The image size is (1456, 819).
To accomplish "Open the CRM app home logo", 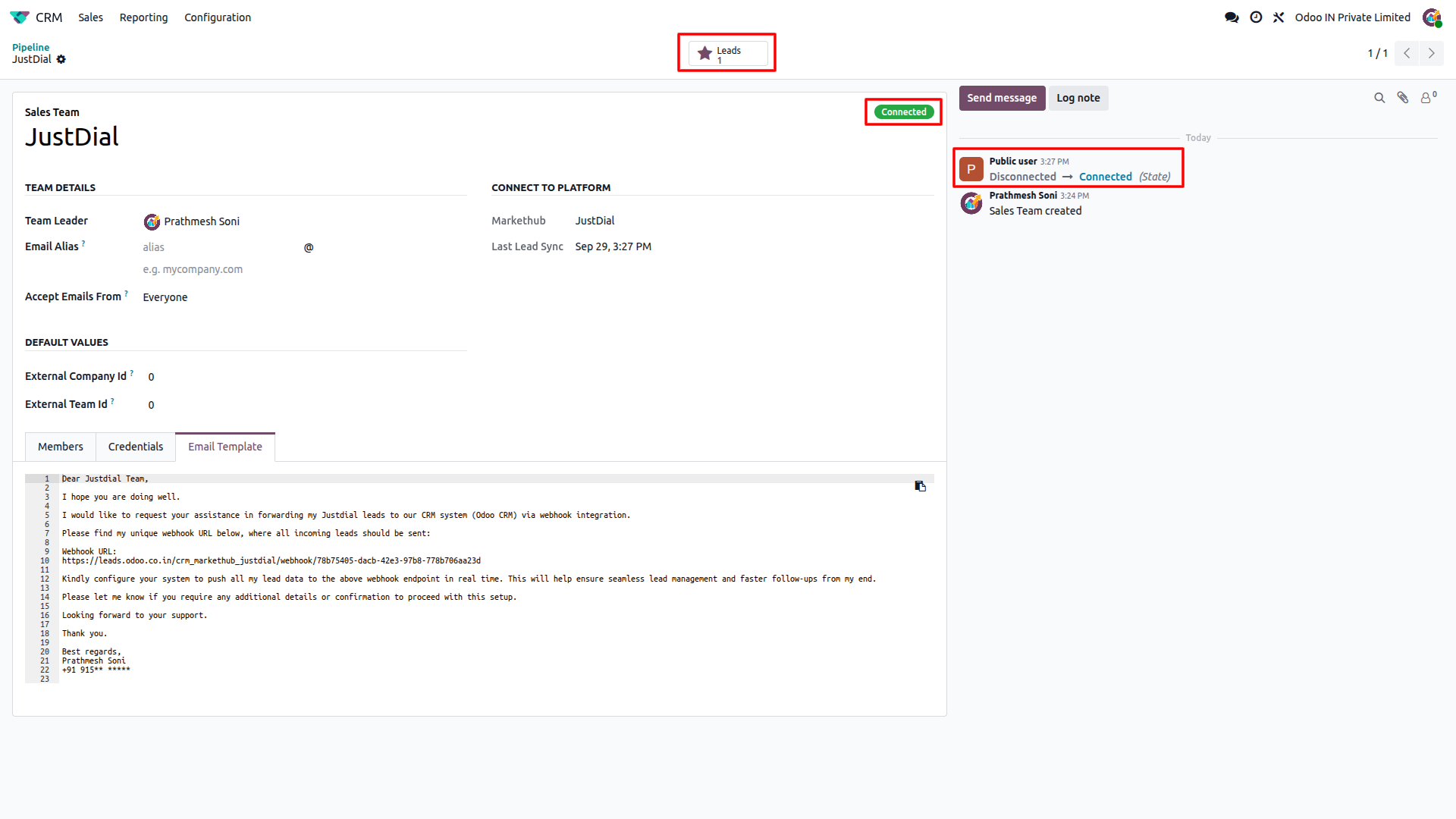I will click(20, 17).
